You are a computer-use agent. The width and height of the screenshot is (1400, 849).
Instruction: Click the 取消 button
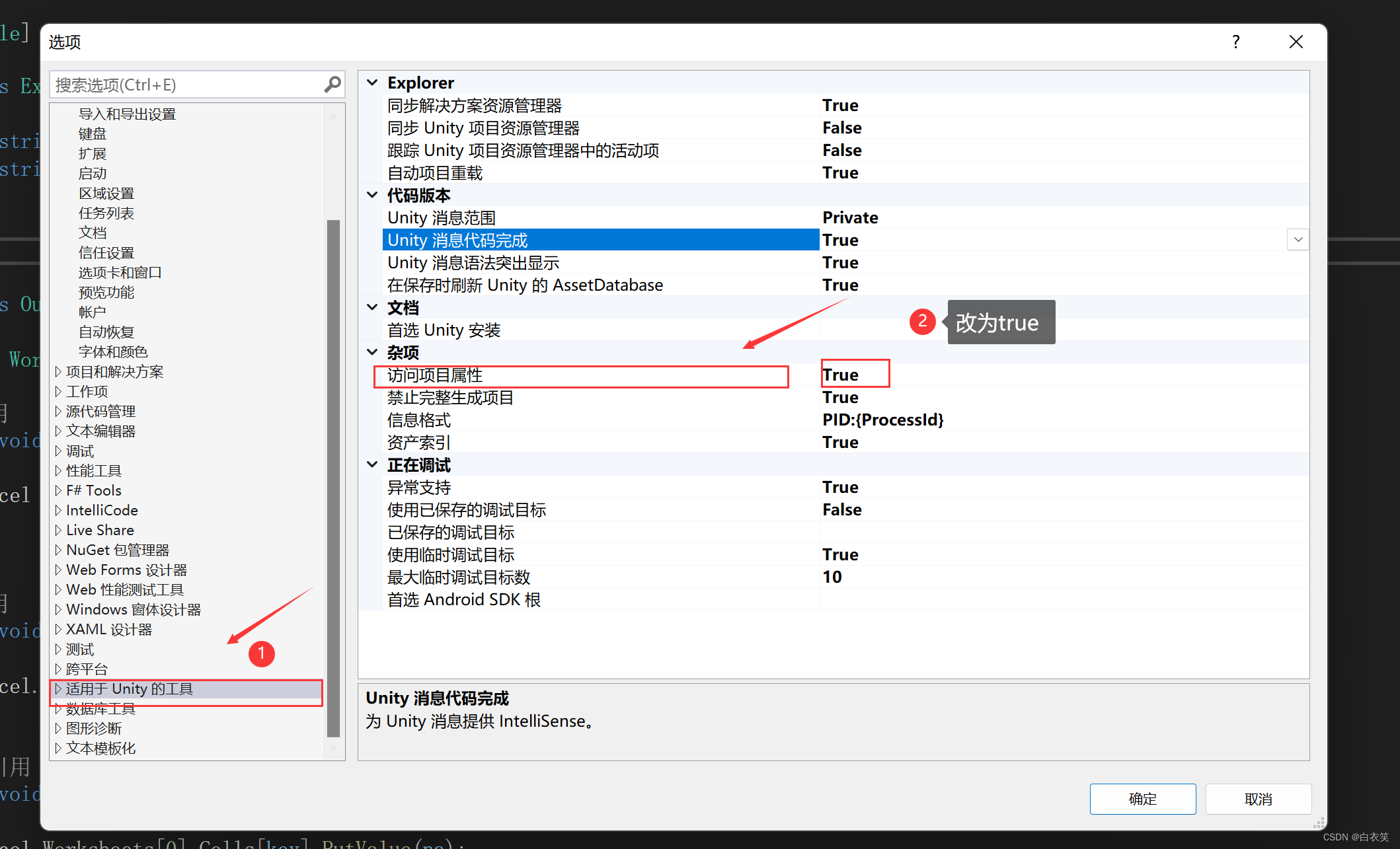[x=1258, y=799]
